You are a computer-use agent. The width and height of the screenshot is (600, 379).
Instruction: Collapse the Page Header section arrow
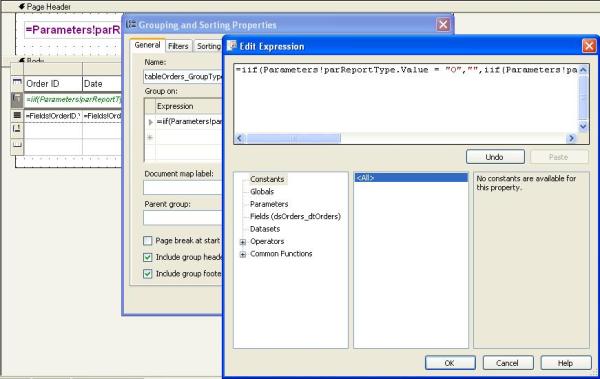coord(22,6)
